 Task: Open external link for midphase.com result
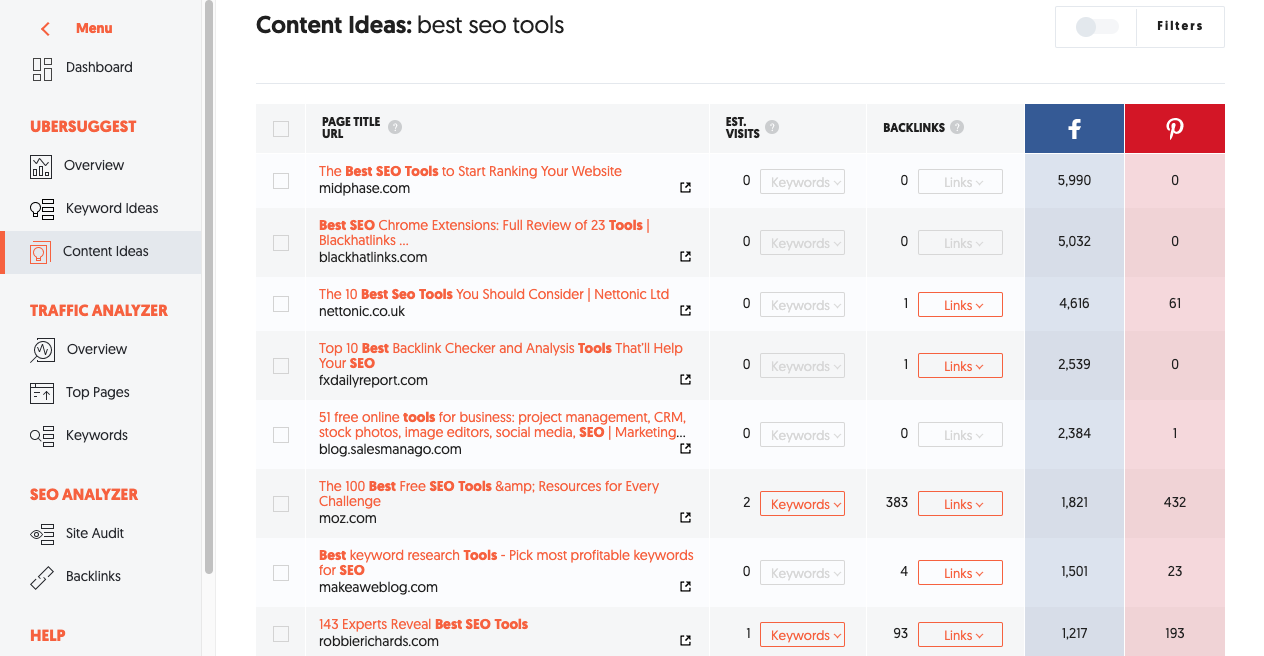coord(685,187)
